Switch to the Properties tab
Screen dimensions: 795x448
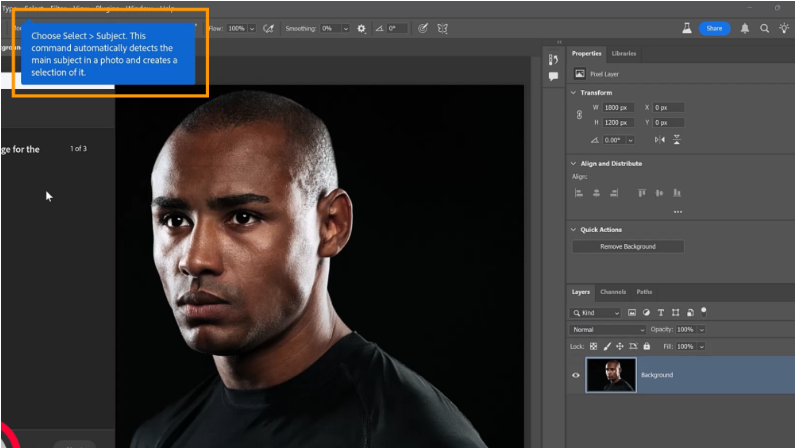coord(586,53)
